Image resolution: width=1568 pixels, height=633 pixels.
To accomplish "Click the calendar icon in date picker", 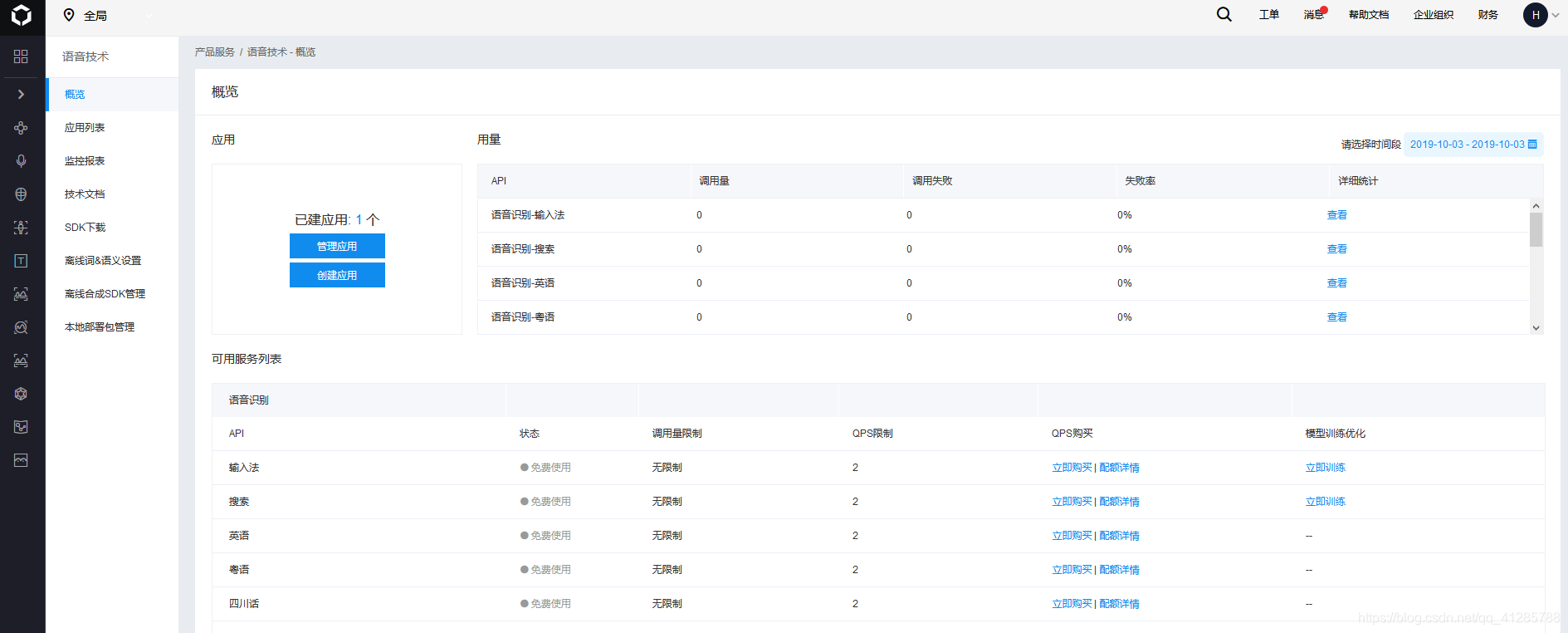I will [1532, 145].
